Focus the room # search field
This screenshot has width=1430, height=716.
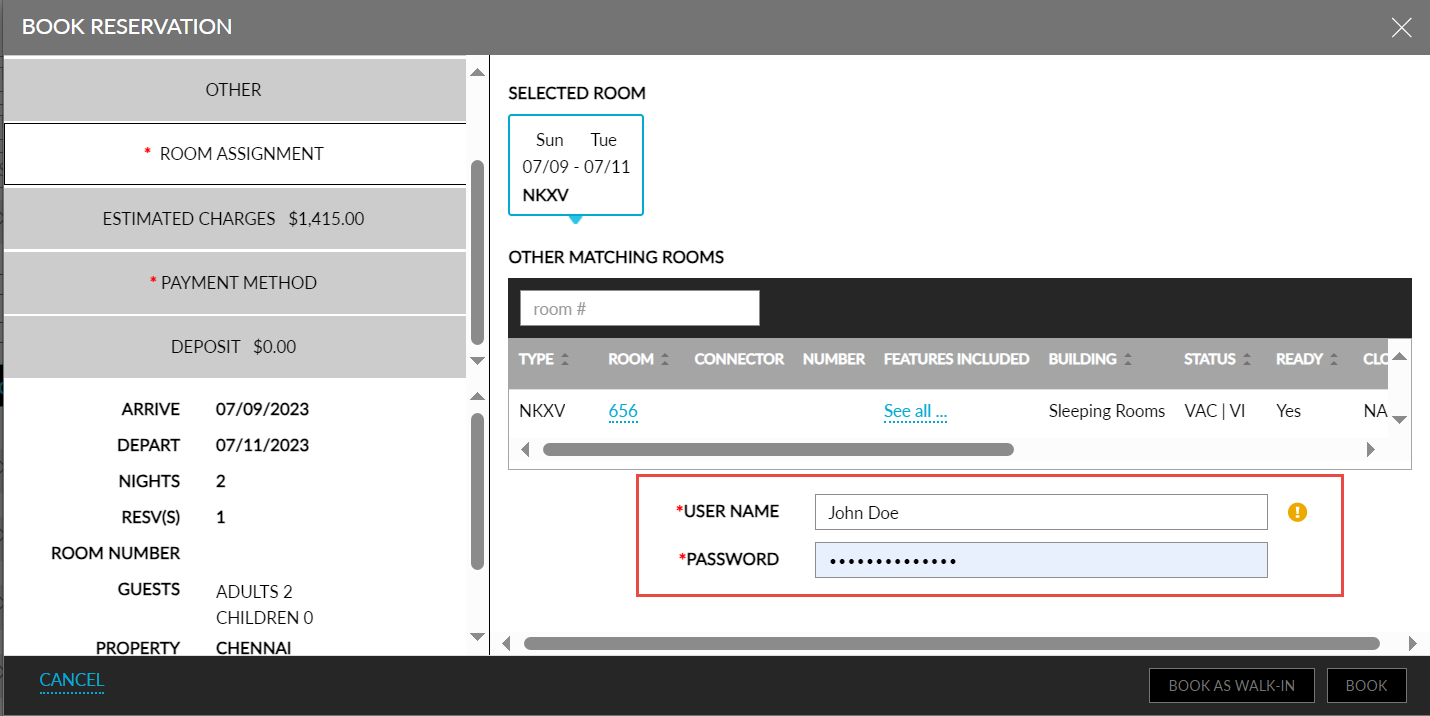pos(640,308)
